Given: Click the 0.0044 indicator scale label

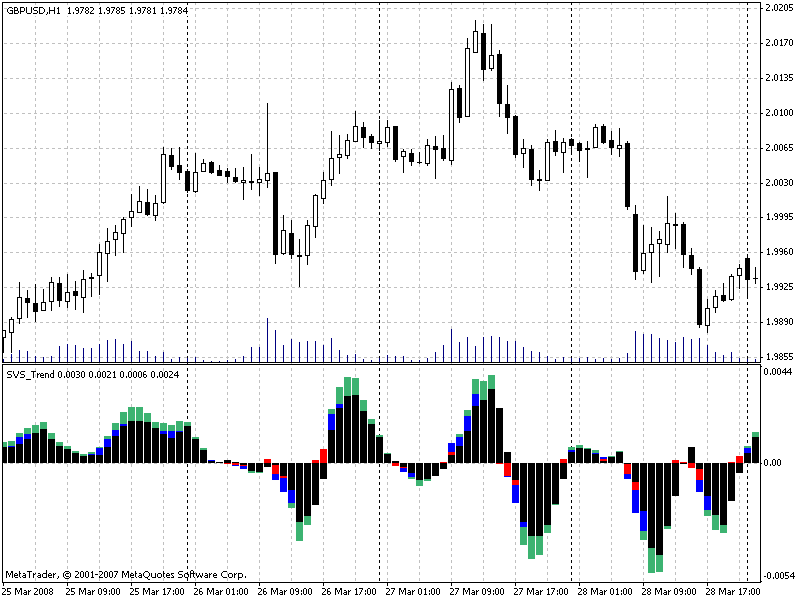Looking at the screenshot, I should (777, 372).
